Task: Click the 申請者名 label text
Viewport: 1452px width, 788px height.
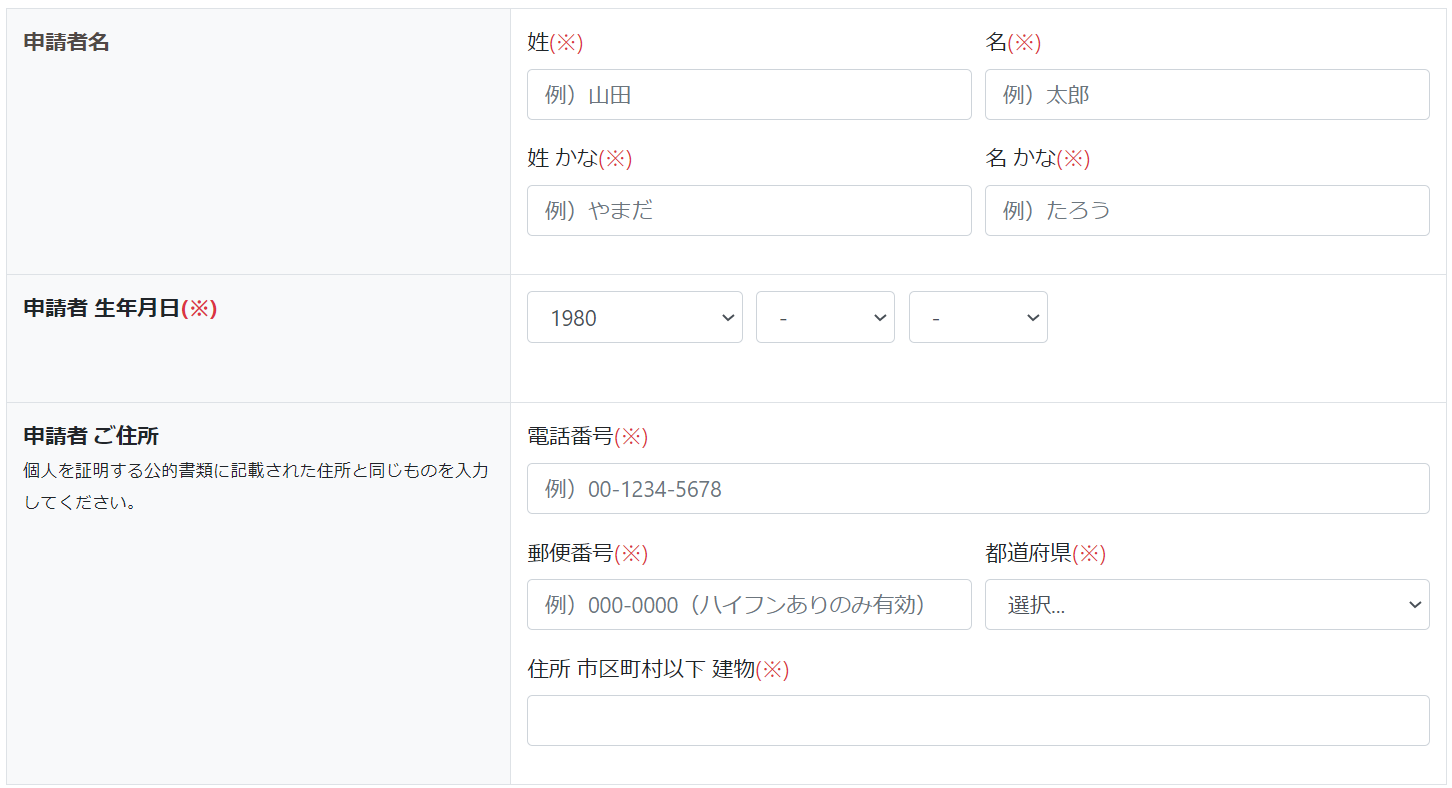Action: tap(66, 42)
